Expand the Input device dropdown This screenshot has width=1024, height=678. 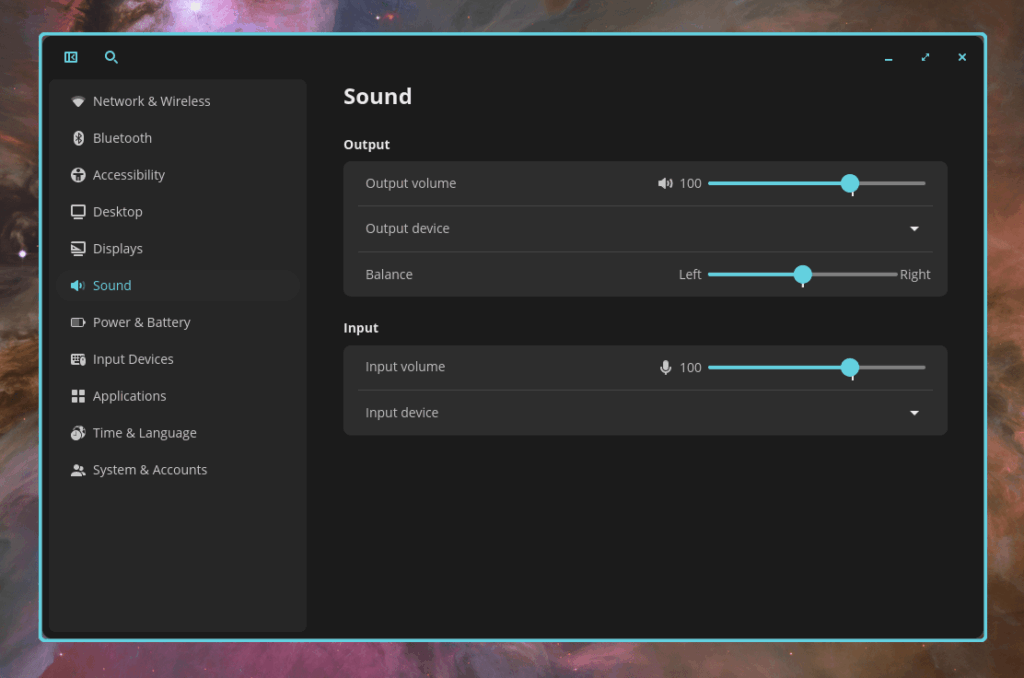914,413
